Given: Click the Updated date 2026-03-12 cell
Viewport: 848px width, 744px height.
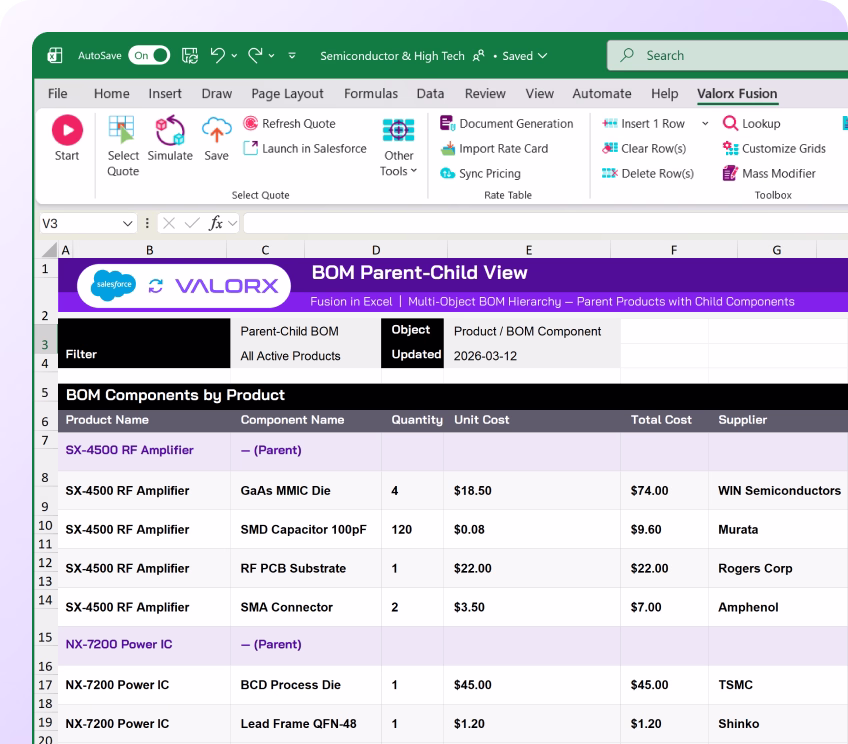Looking at the screenshot, I should [532, 356].
